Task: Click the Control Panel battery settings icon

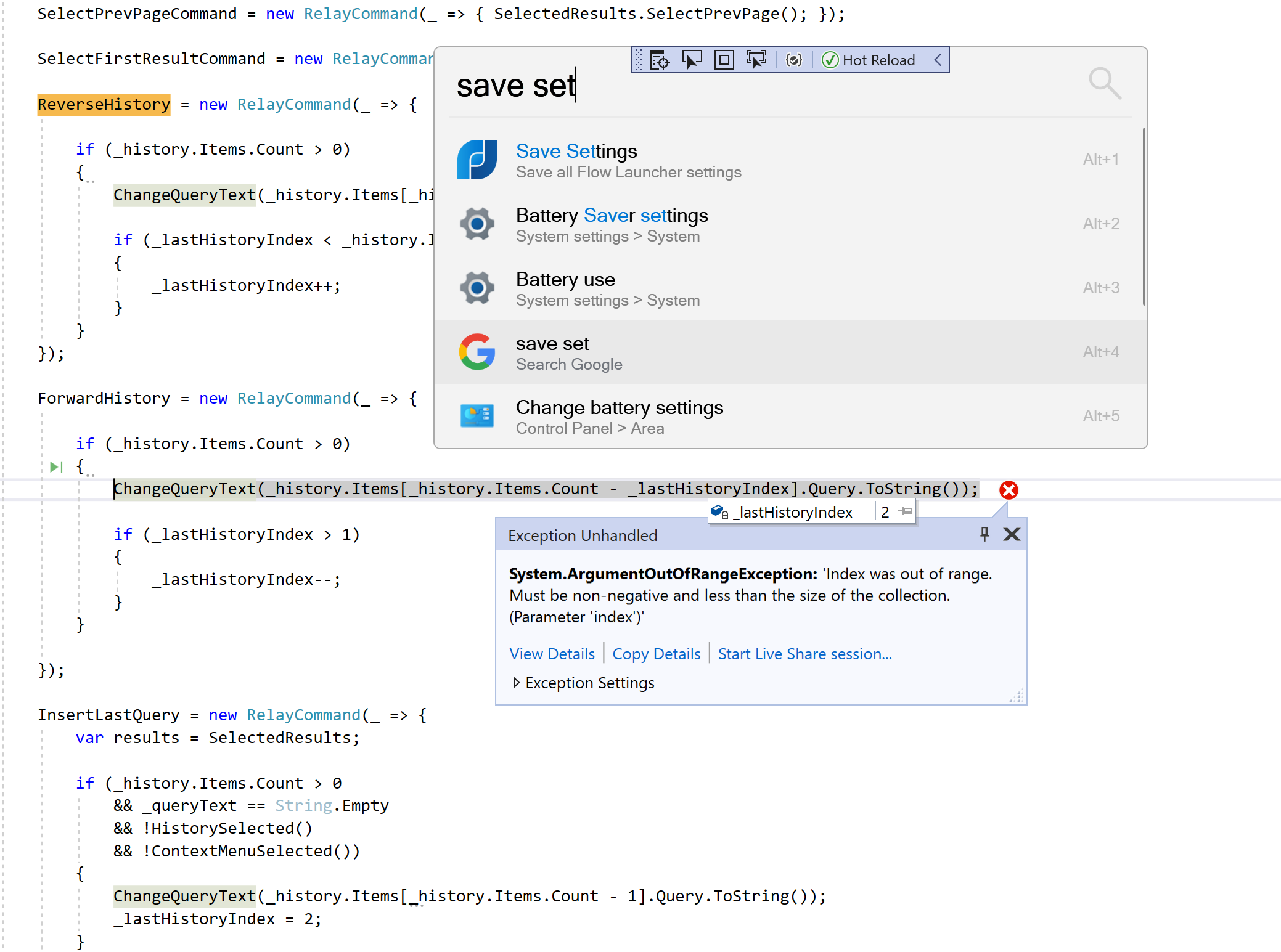Action: (477, 416)
